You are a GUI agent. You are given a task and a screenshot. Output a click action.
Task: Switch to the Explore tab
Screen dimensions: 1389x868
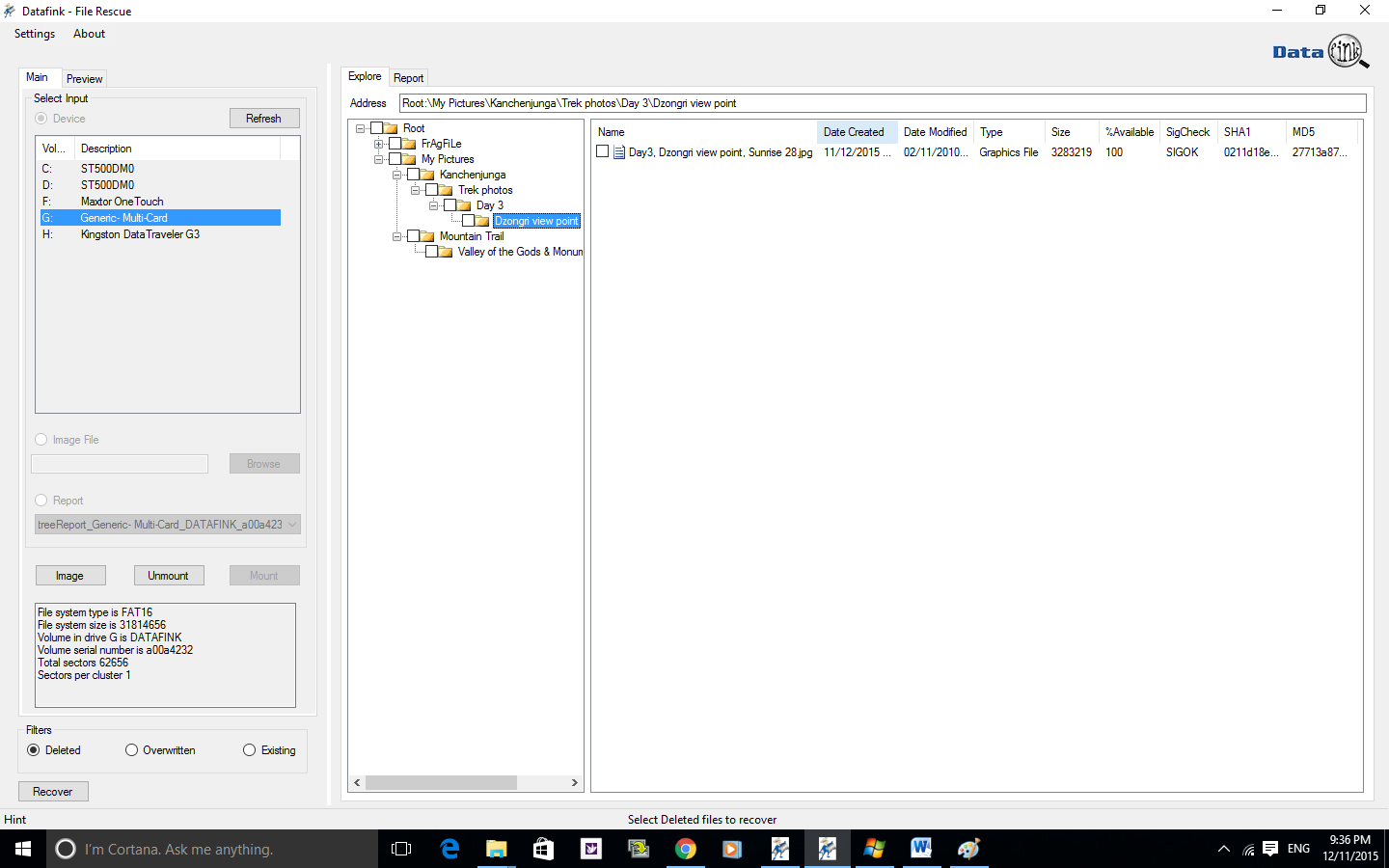(x=365, y=76)
